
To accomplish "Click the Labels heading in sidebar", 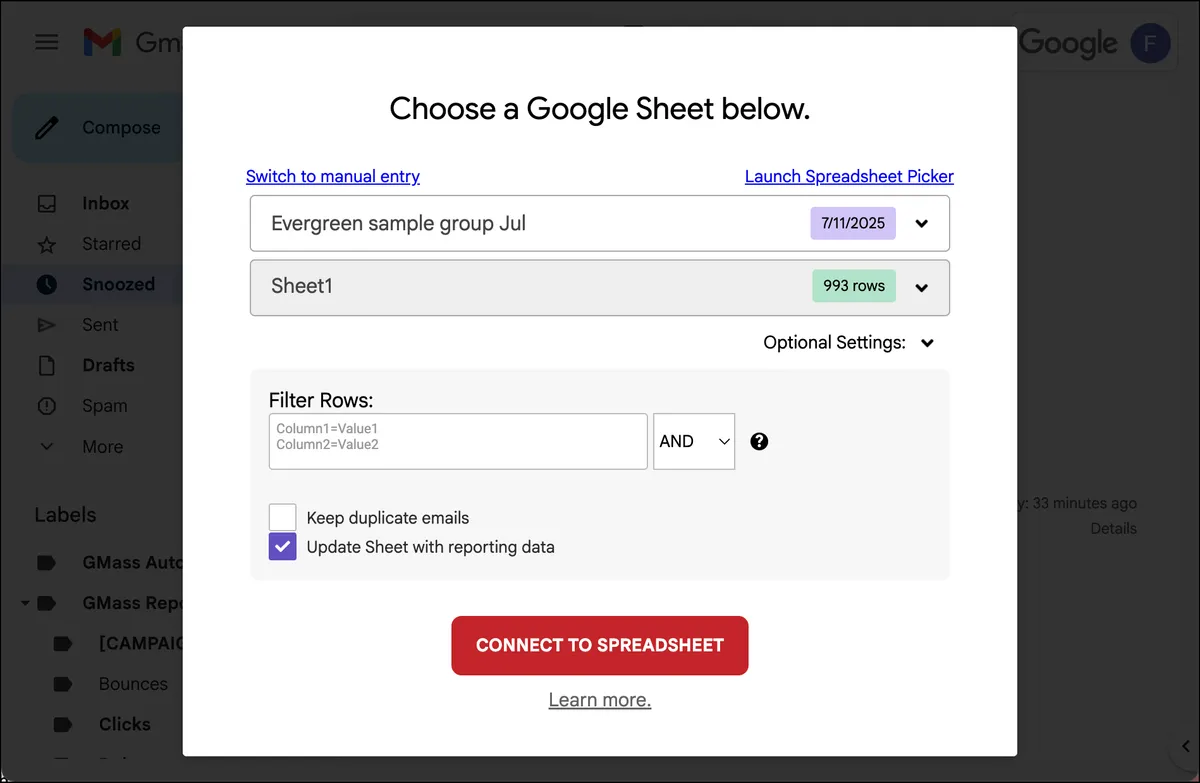I will tap(66, 515).
